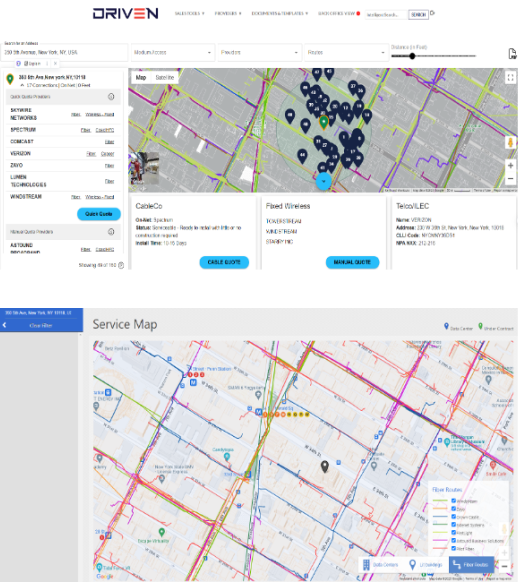Click Wireless-Fixed link for Windstream

click(x=99, y=197)
